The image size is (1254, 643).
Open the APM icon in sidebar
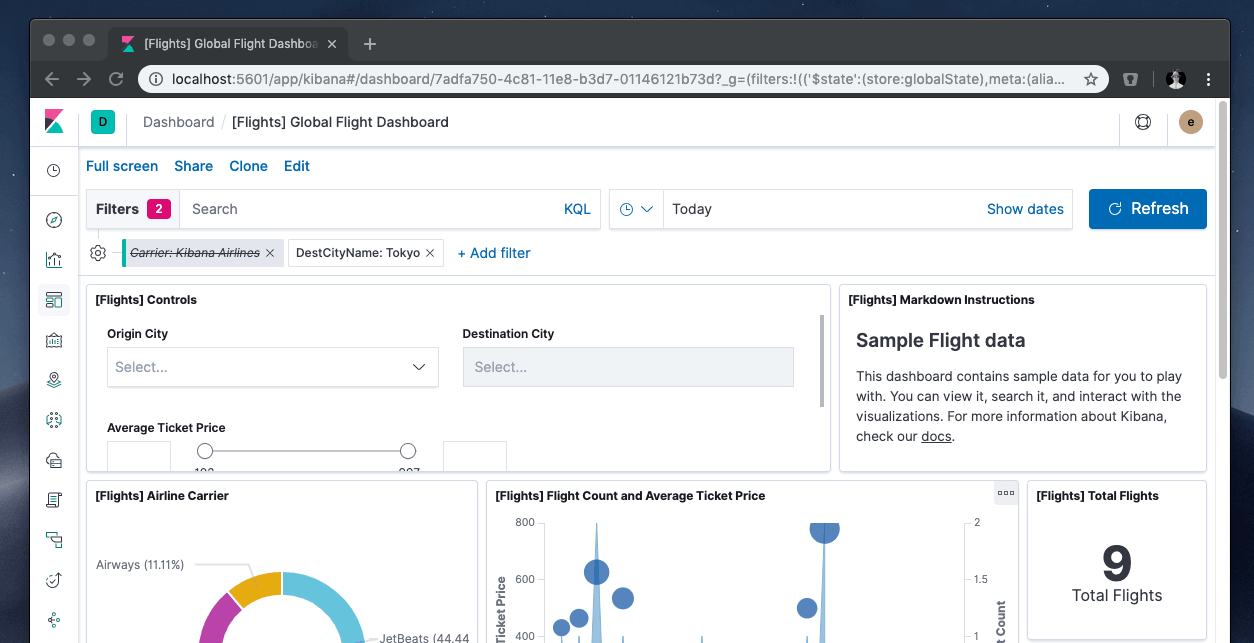(x=54, y=540)
